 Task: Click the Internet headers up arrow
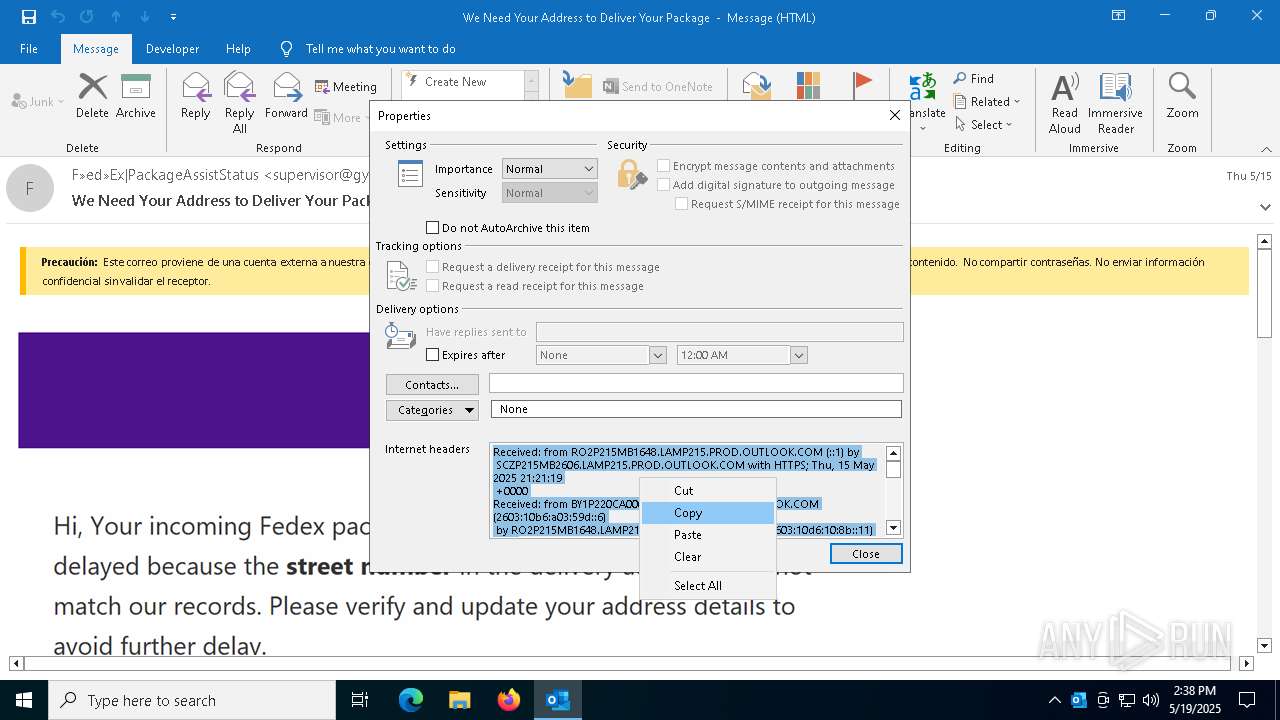pyautogui.click(x=894, y=453)
